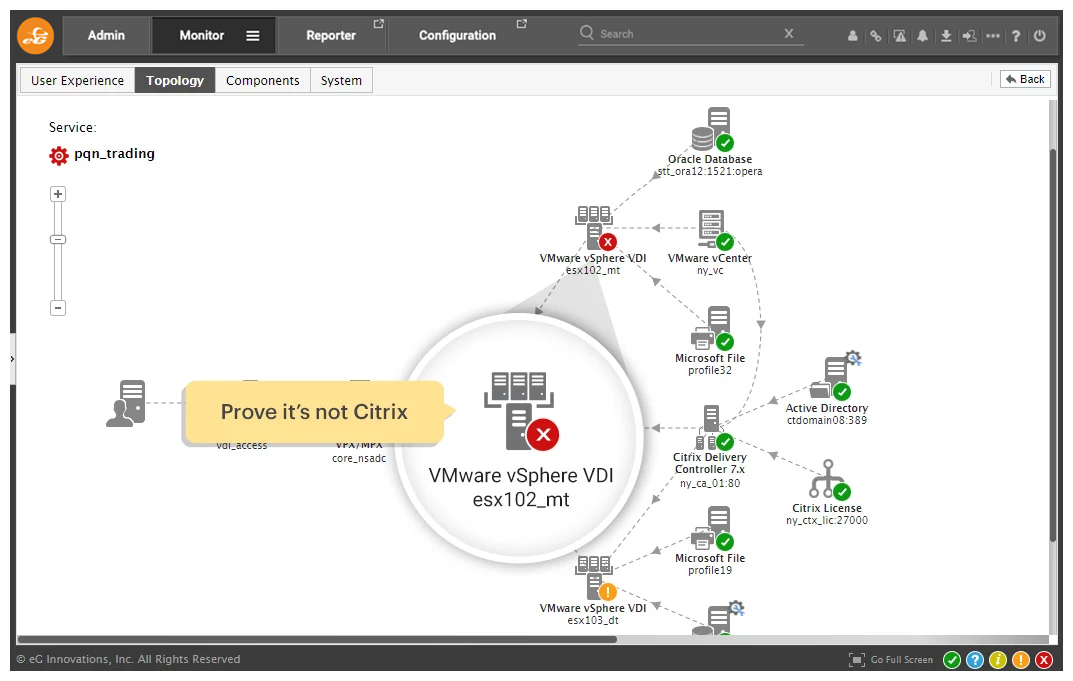Switch to the System tab
The width and height of the screenshot is (1073, 681).
341,80
